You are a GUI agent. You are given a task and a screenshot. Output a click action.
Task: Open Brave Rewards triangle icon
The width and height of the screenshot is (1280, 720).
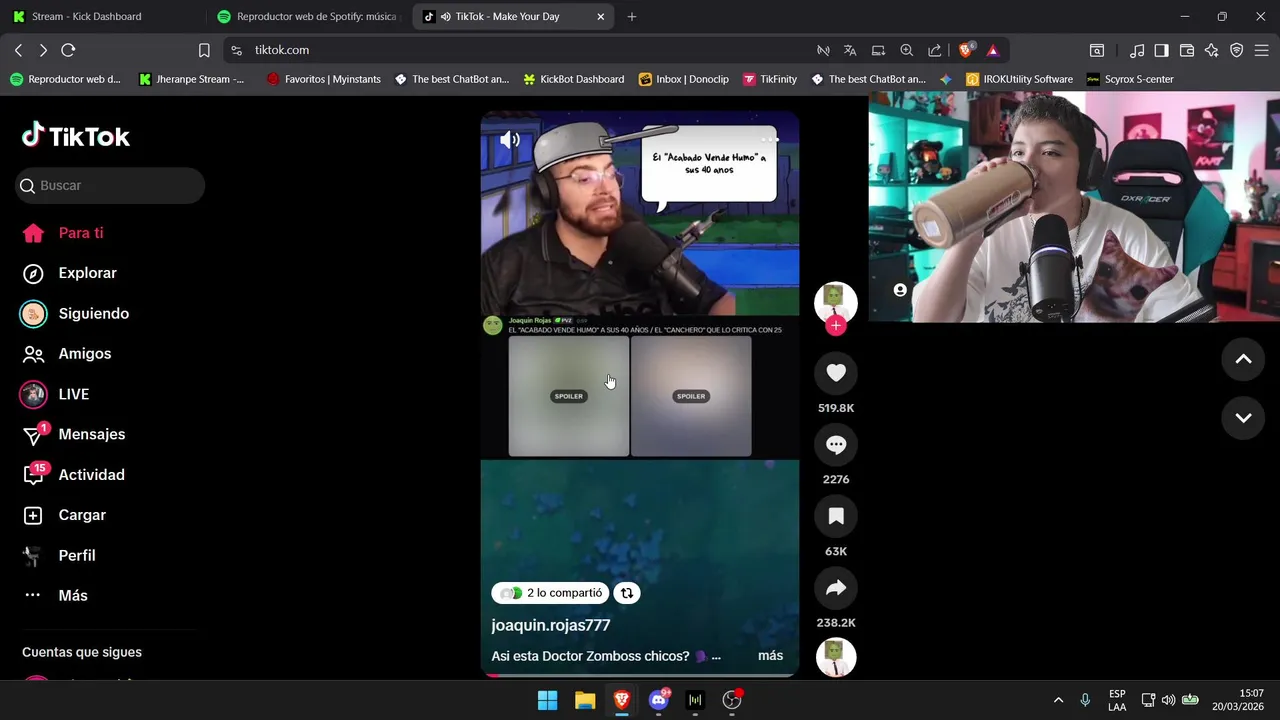[993, 50]
